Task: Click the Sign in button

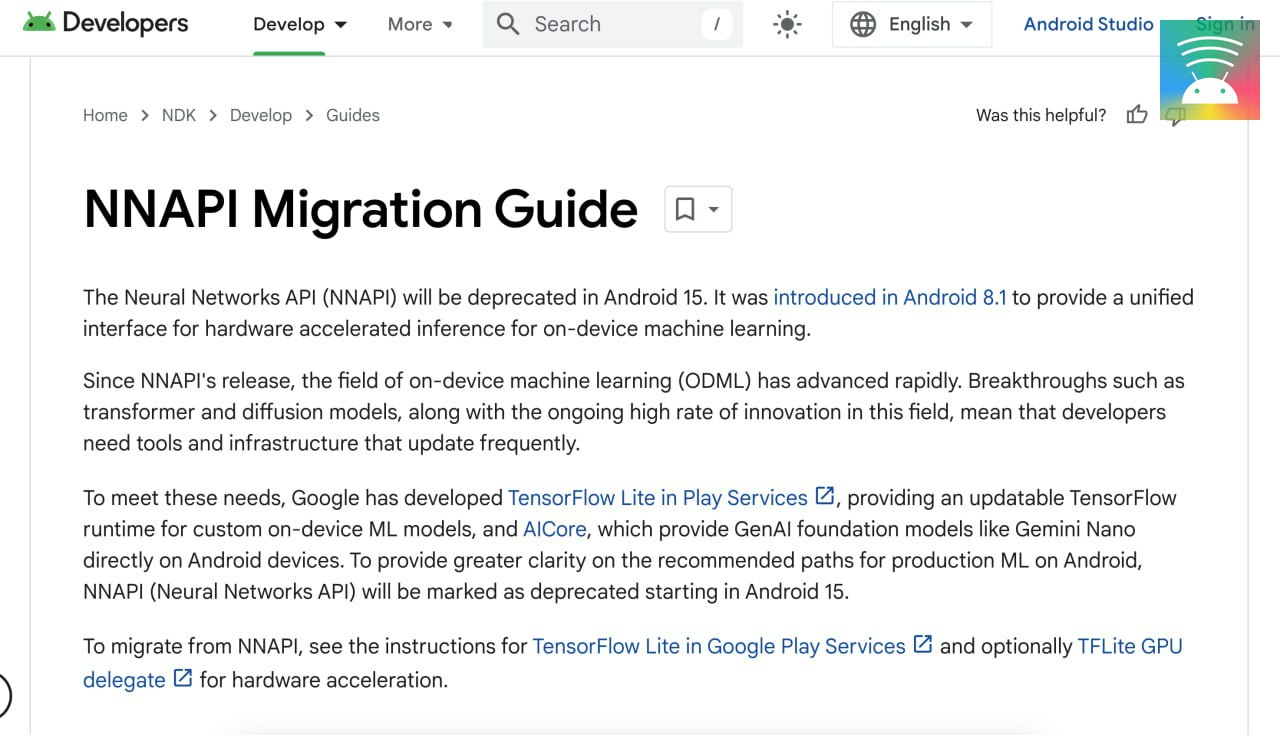Action: (x=1225, y=24)
